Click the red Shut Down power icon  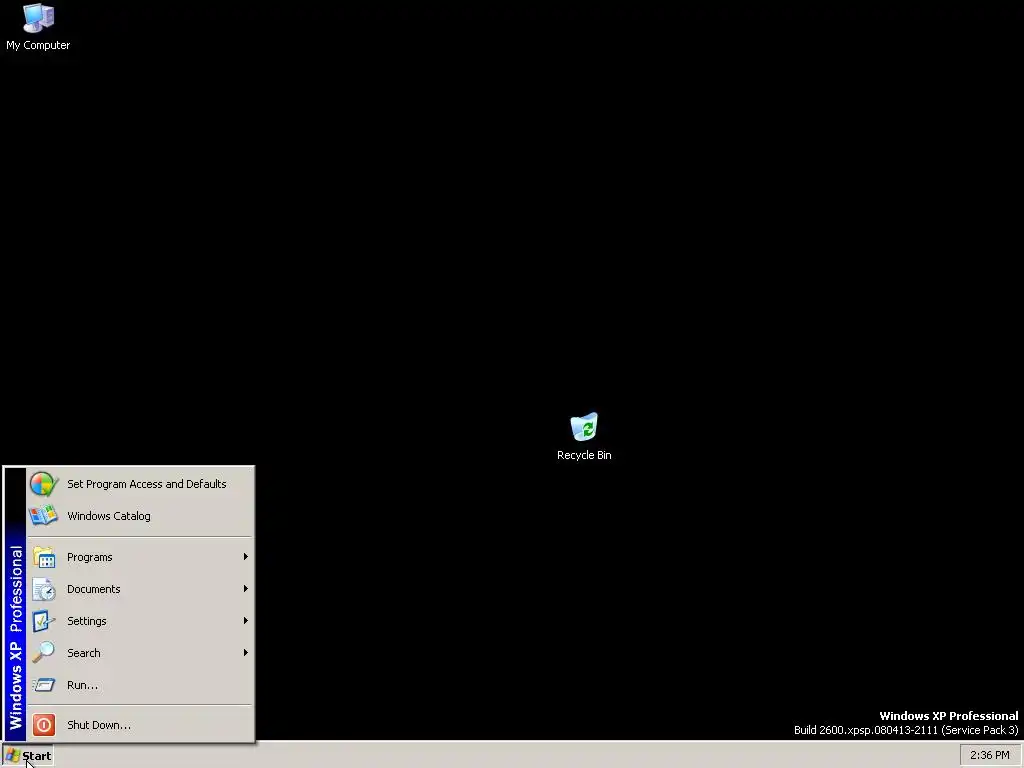pyautogui.click(x=44, y=725)
